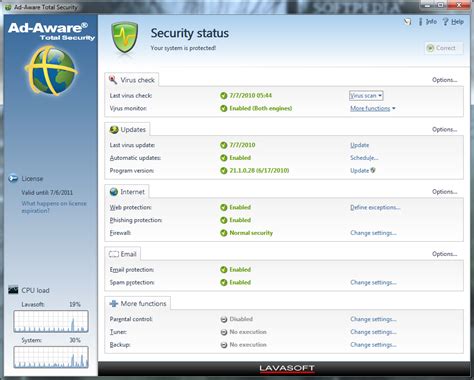
Task: Click the cursor icon left of Info
Action: (x=407, y=22)
